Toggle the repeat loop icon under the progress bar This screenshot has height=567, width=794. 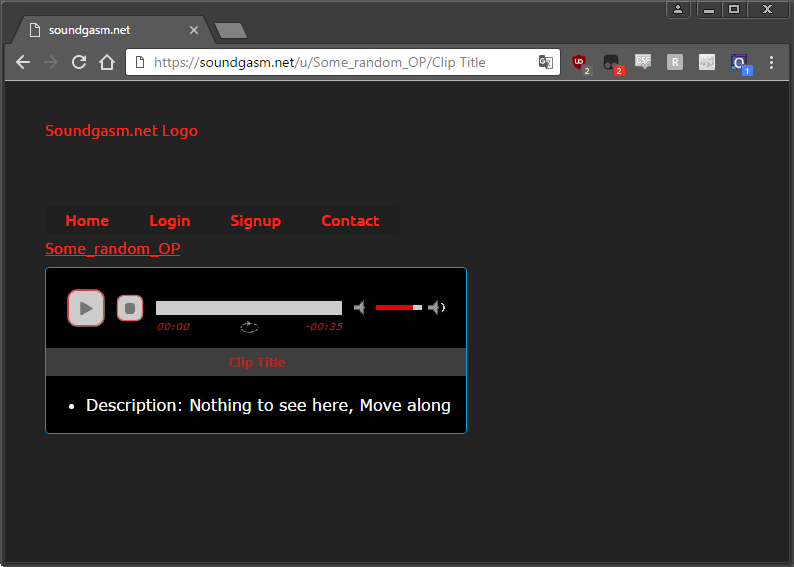point(249,327)
